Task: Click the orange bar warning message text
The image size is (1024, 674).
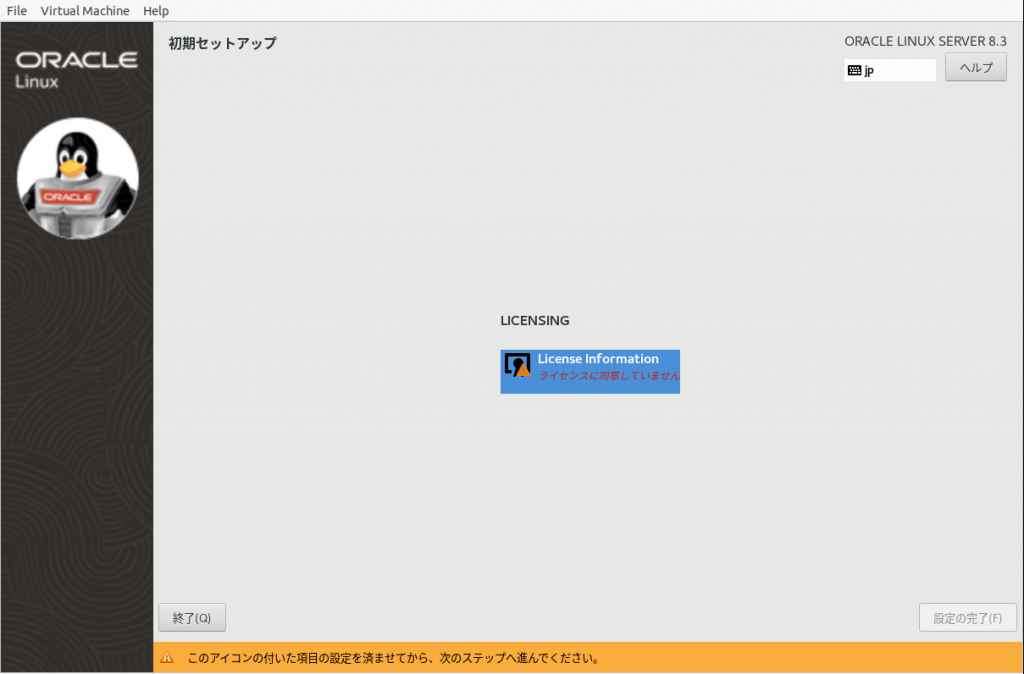Action: (x=393, y=659)
